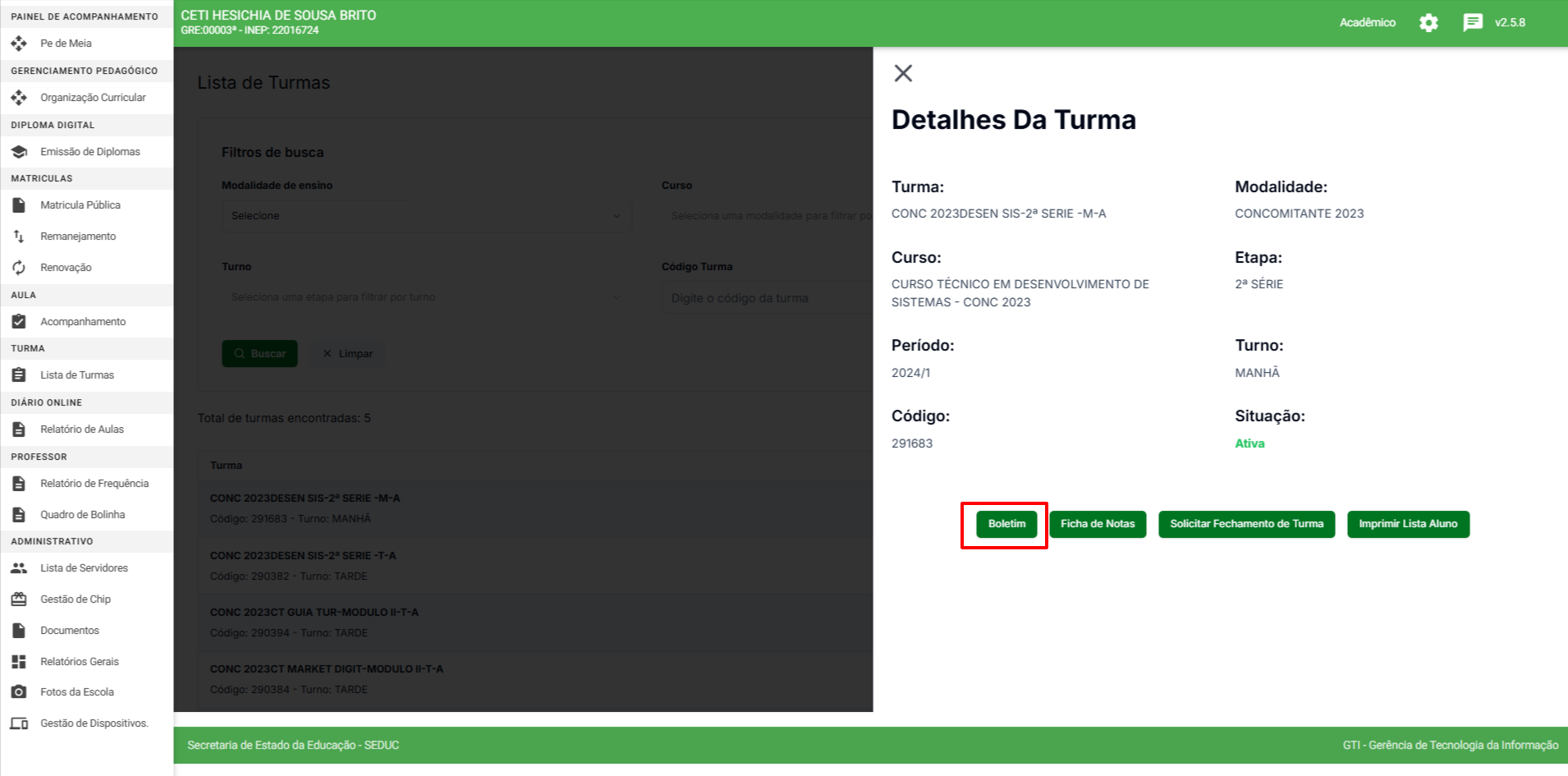Click the Lista de Servidores people icon
Viewport: 1568px width, 776px height.
pos(19,568)
